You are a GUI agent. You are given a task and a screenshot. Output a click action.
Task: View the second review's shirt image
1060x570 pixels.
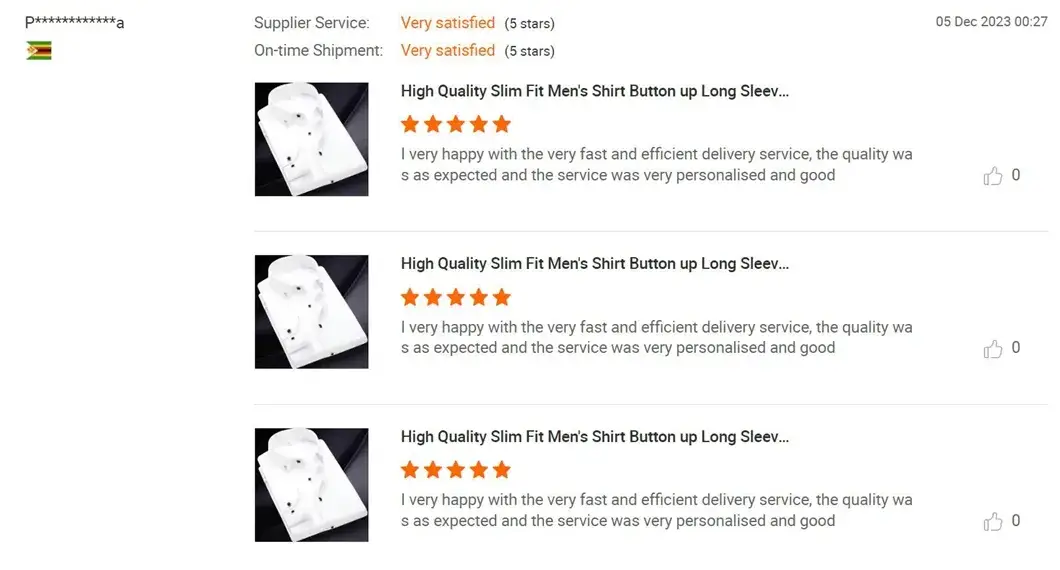click(x=312, y=312)
